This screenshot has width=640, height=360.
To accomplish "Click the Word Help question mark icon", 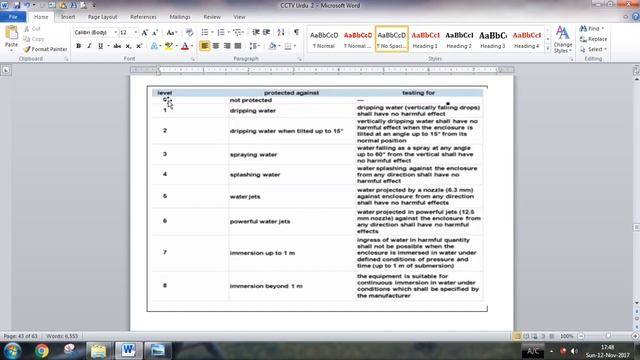I will click(636, 17).
